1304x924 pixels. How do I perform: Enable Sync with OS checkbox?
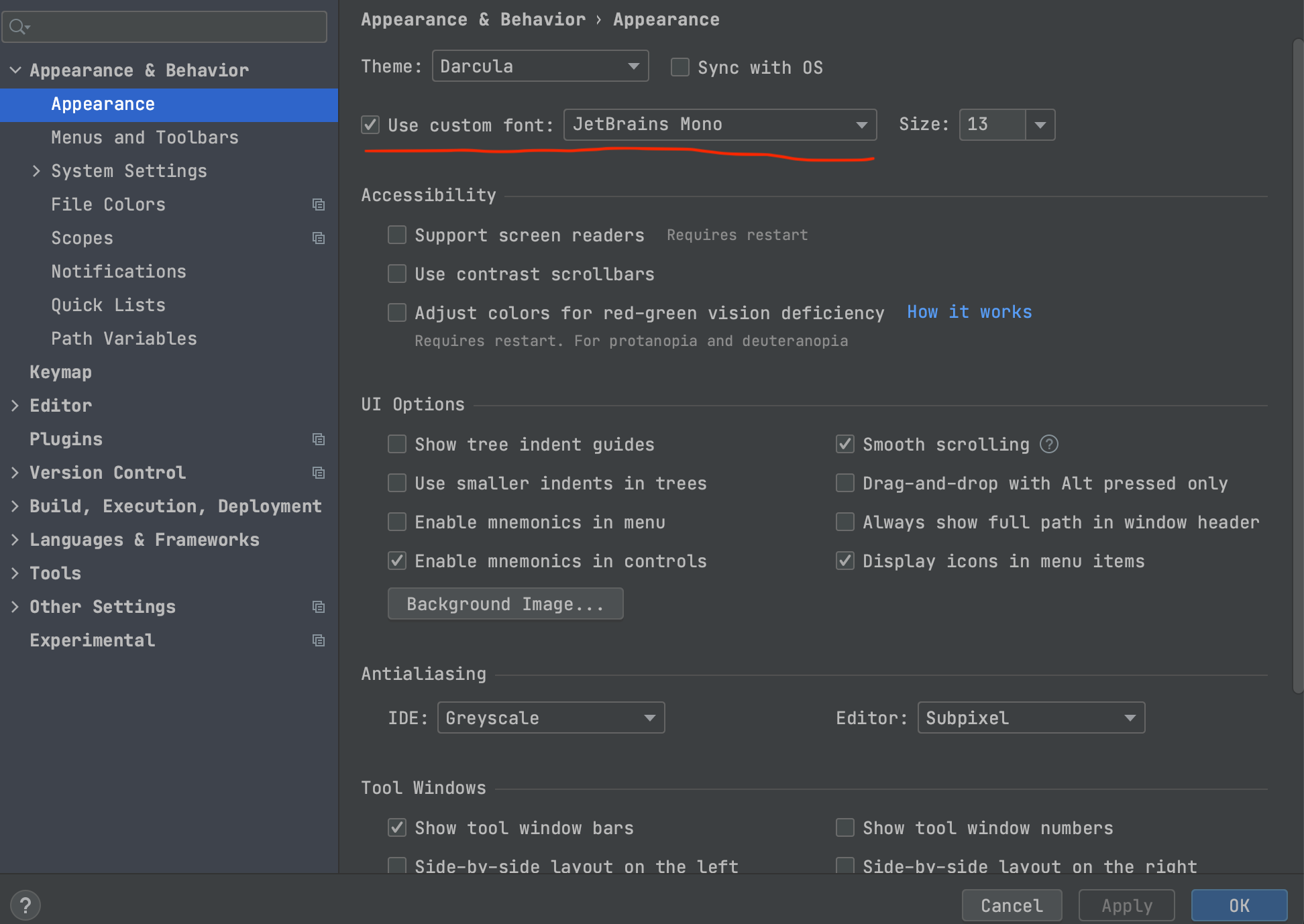click(x=680, y=67)
